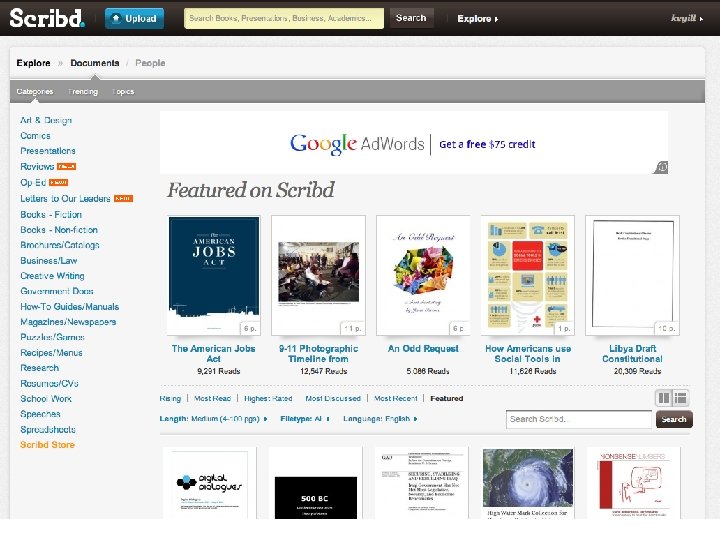Open the Scribd Store link
Screen dimensions: 720x540
[47, 444]
